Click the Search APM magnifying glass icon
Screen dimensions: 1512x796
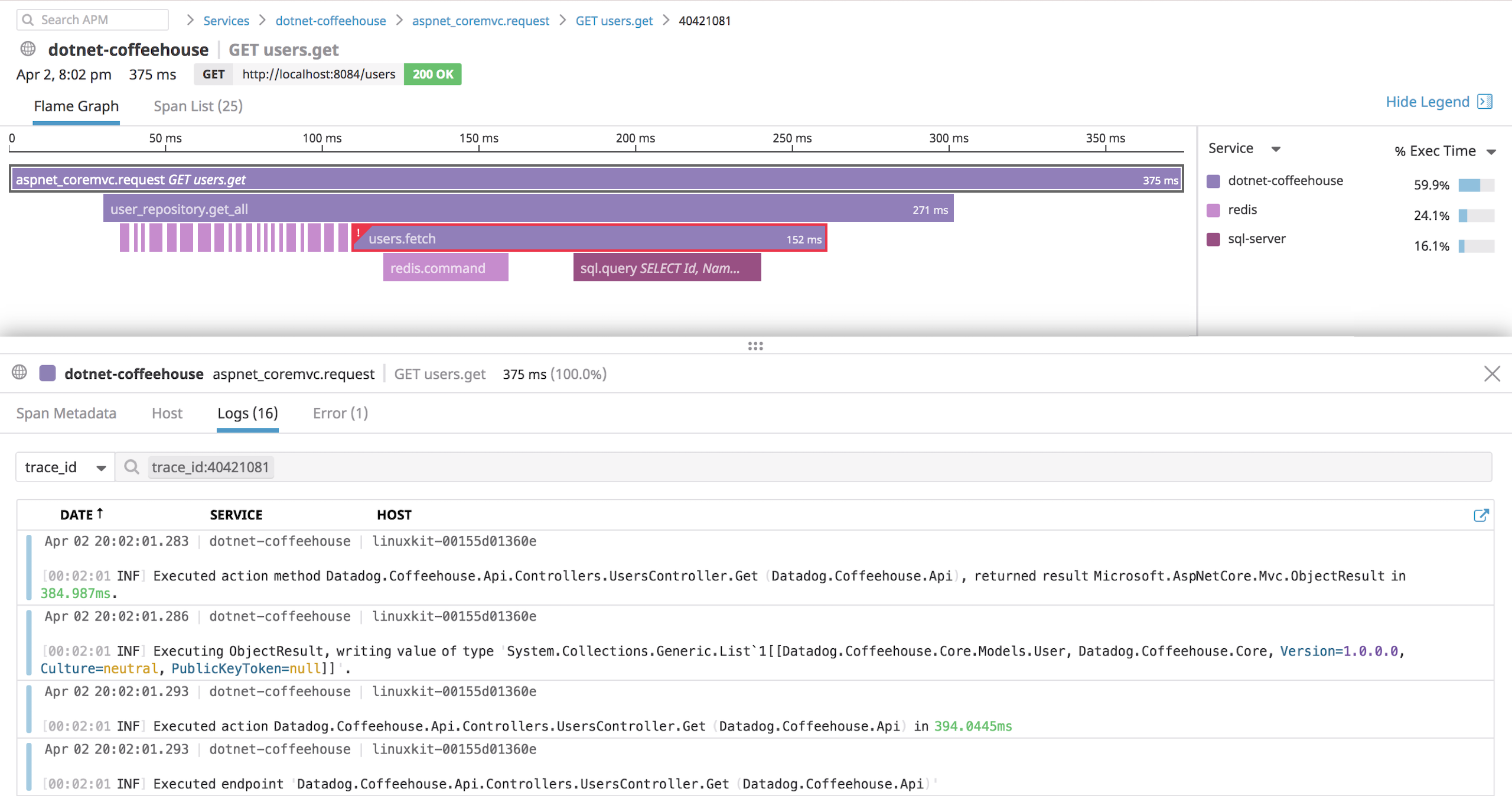(27, 20)
